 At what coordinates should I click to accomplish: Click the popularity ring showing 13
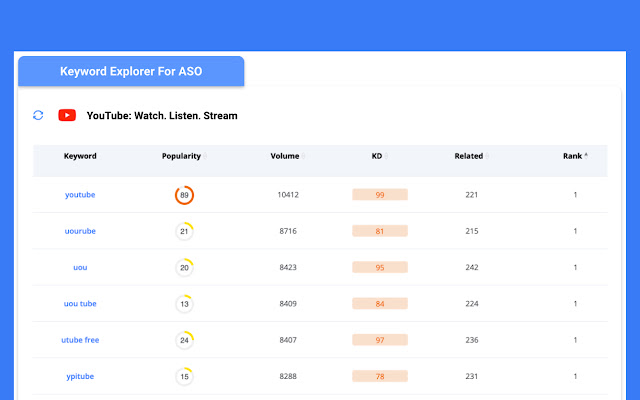184,304
